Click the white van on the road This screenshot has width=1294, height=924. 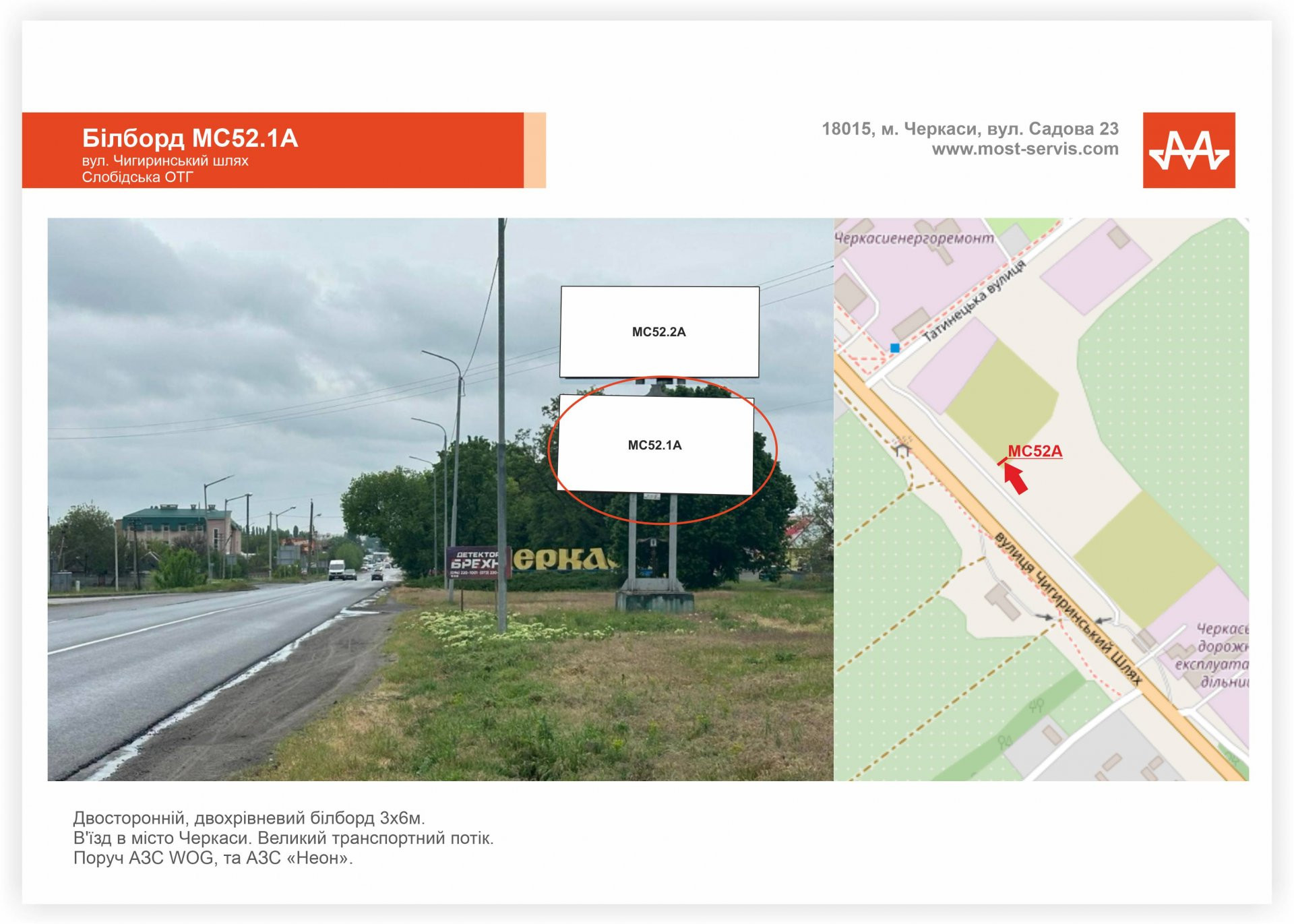point(336,569)
